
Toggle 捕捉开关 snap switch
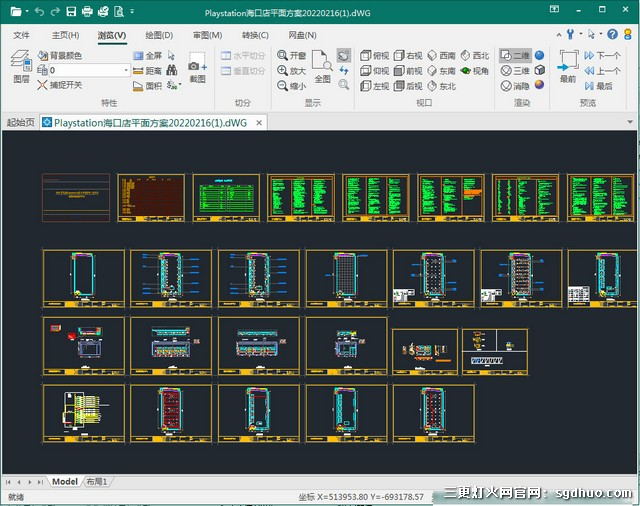60,85
